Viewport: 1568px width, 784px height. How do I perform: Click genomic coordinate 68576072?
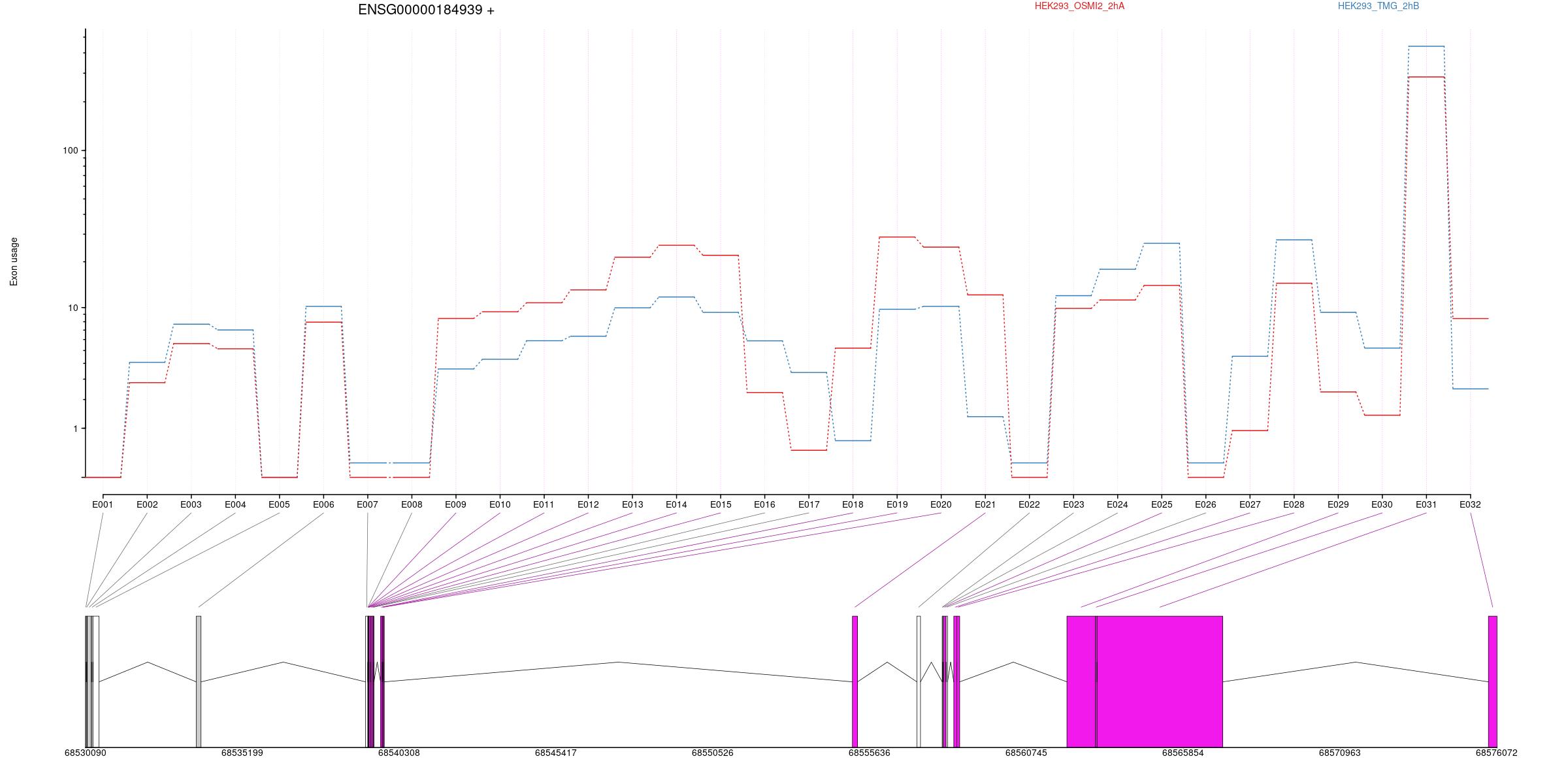point(1496,753)
